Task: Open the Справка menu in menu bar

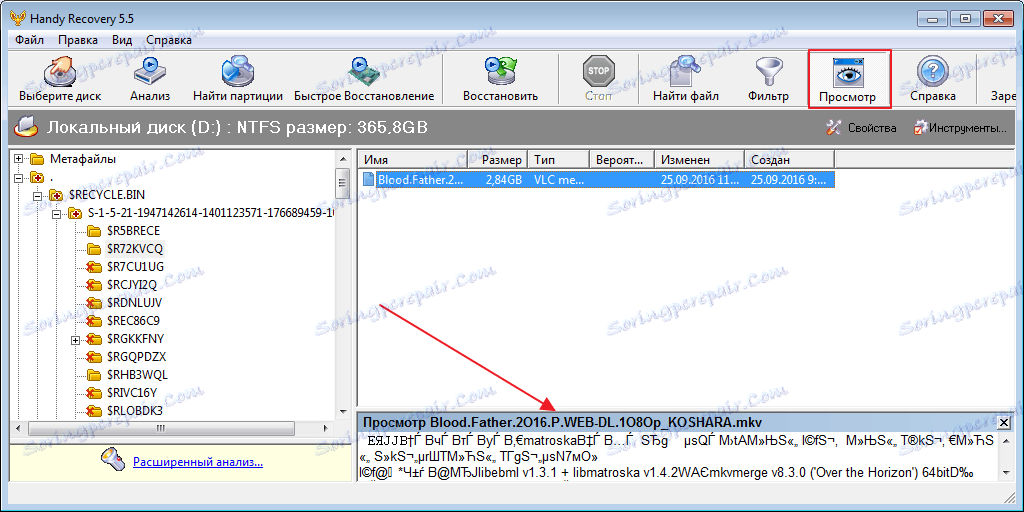Action: coord(168,40)
